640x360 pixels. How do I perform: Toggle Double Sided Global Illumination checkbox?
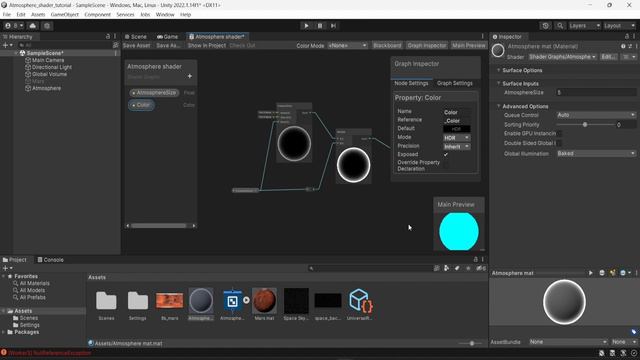coord(559,143)
